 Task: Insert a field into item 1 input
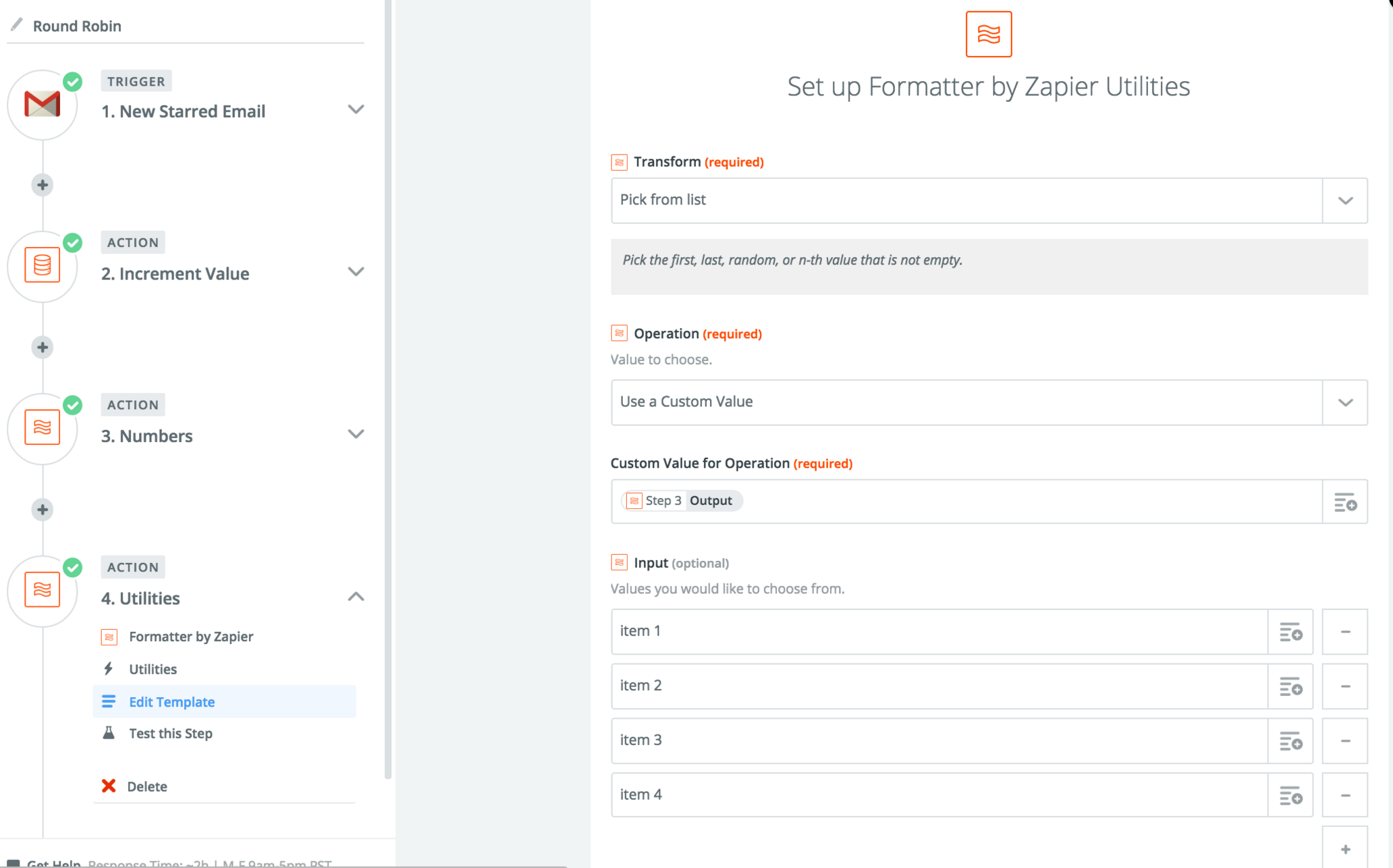(1290, 632)
